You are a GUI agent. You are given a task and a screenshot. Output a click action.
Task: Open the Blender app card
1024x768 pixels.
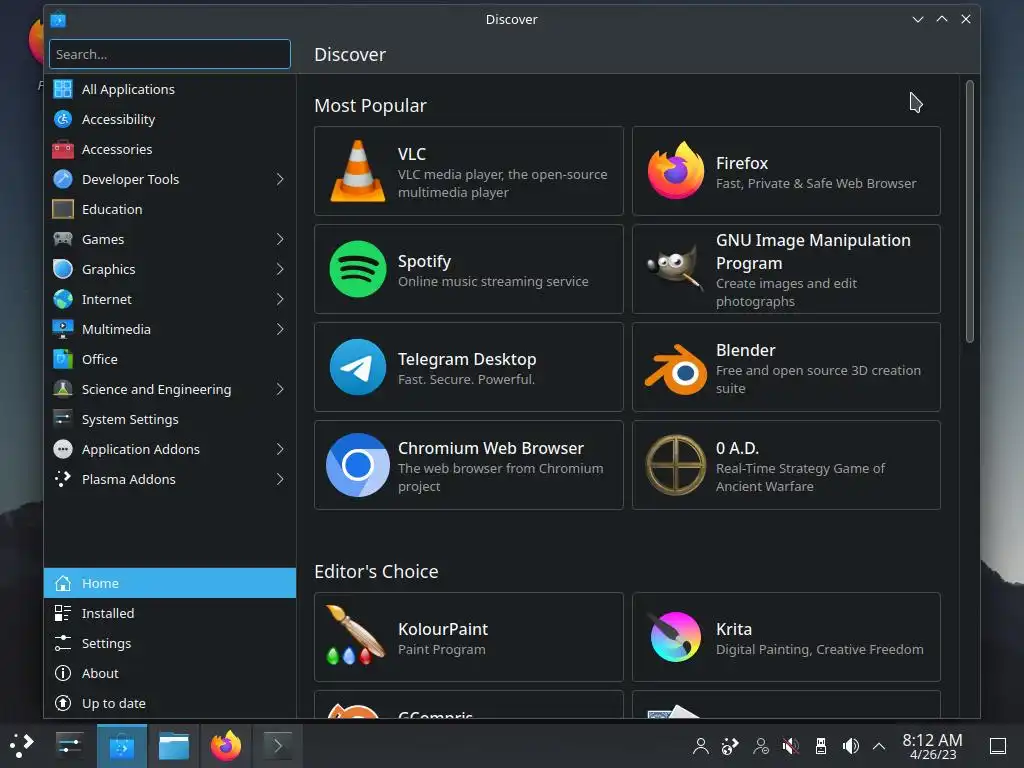[786, 367]
